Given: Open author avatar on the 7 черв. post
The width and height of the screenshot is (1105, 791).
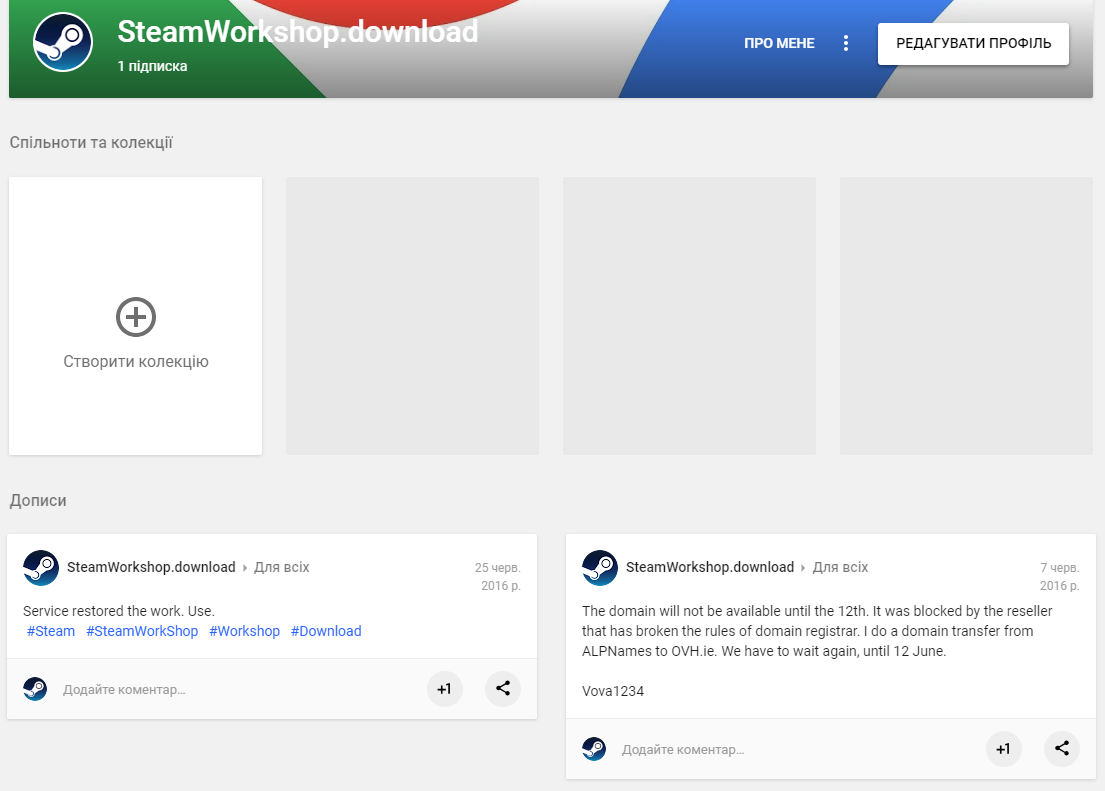Looking at the screenshot, I should pyautogui.click(x=600, y=568).
